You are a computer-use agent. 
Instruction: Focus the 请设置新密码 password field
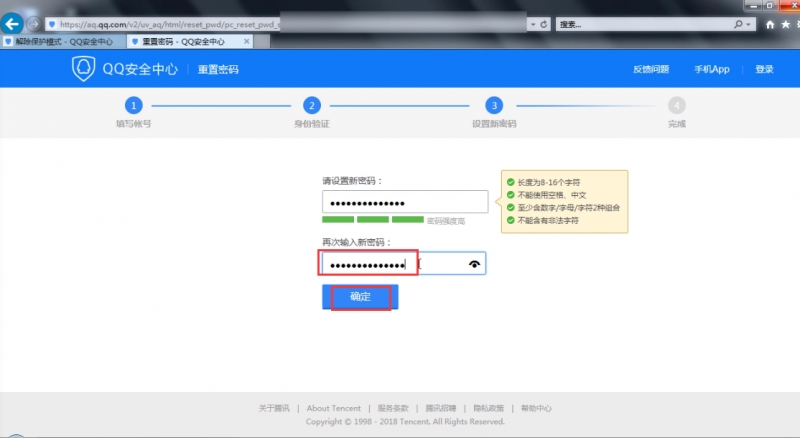pyautogui.click(x=405, y=202)
